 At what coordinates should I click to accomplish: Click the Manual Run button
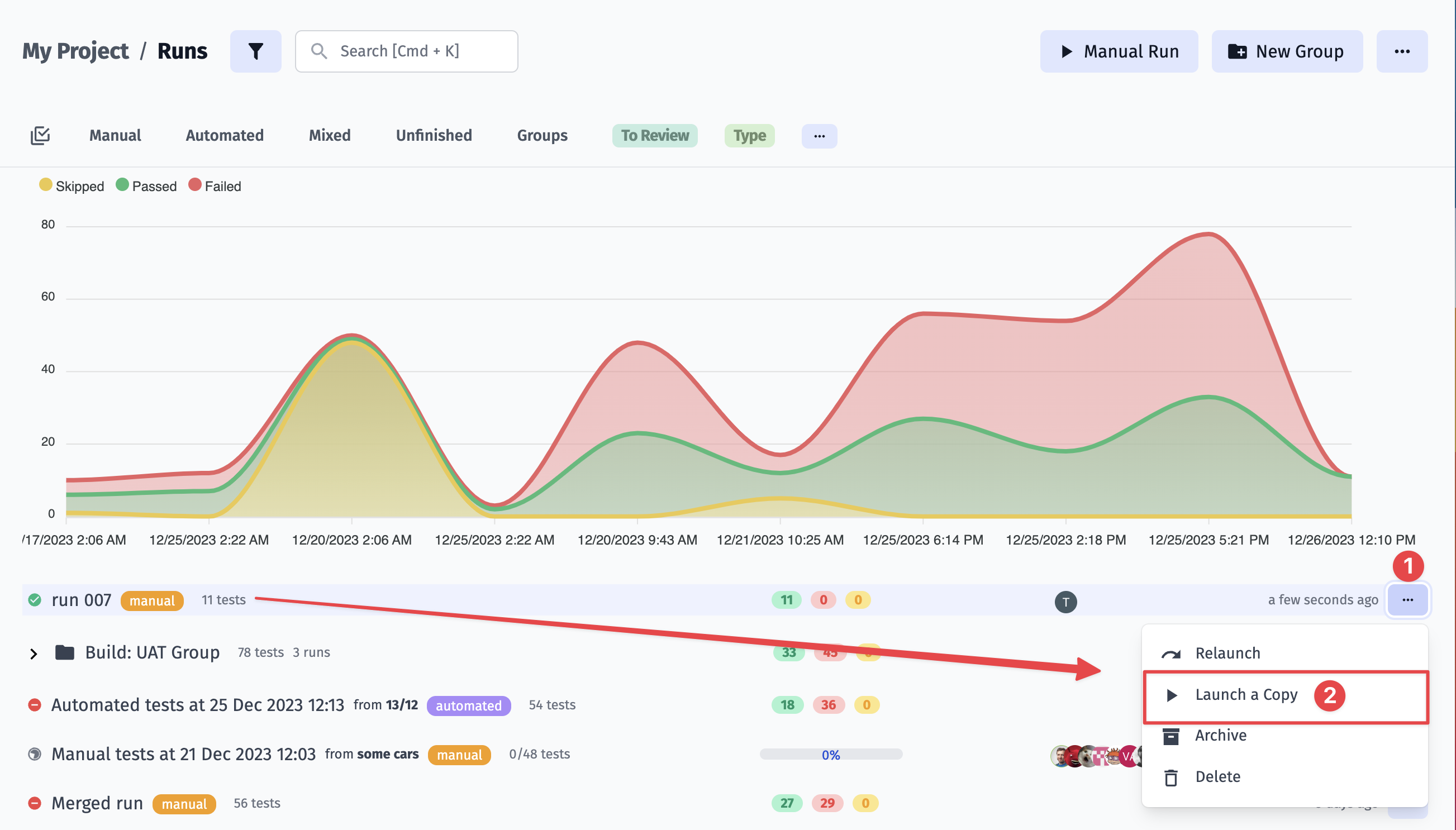point(1119,51)
